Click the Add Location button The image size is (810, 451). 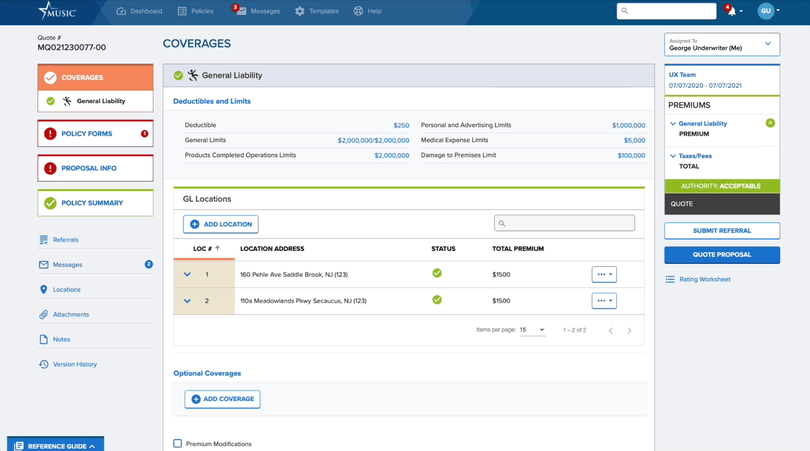click(x=221, y=224)
